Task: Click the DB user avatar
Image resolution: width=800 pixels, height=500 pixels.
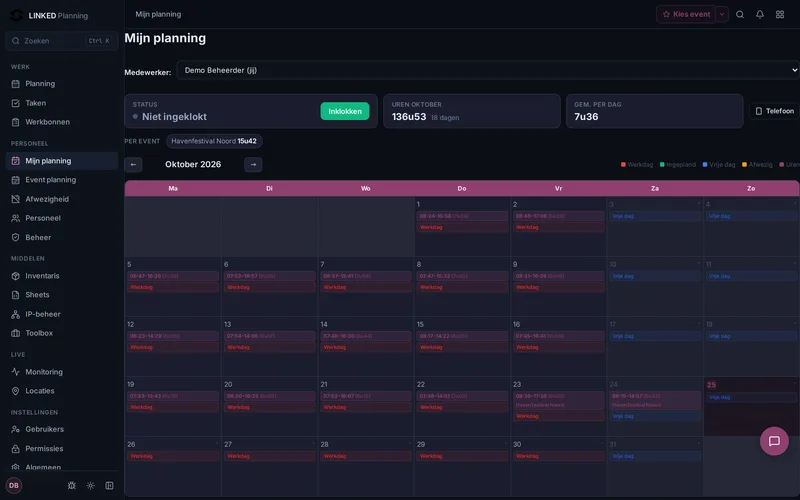Action: [x=14, y=485]
